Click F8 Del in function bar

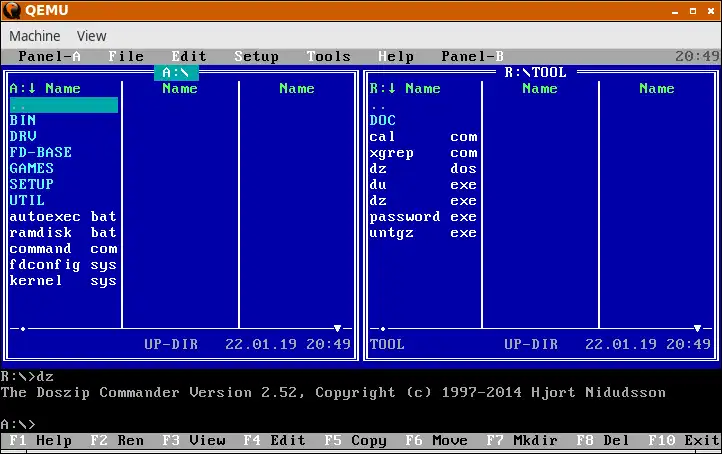tap(603, 441)
